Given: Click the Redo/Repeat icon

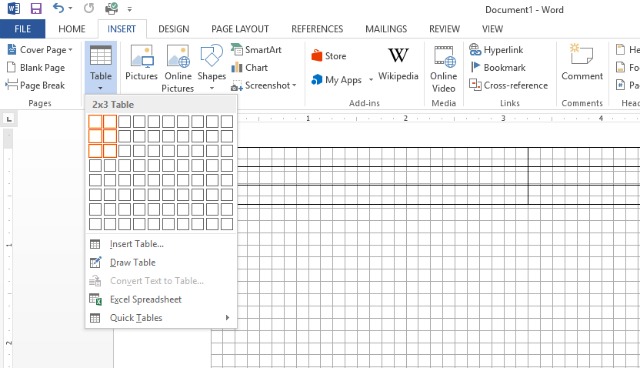Looking at the screenshot, I should (x=89, y=8).
